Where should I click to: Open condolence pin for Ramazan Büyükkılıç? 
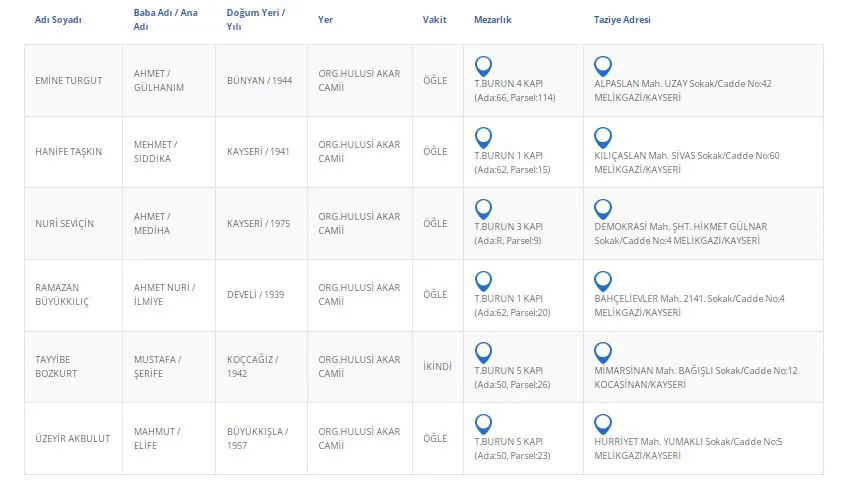pyautogui.click(x=602, y=281)
